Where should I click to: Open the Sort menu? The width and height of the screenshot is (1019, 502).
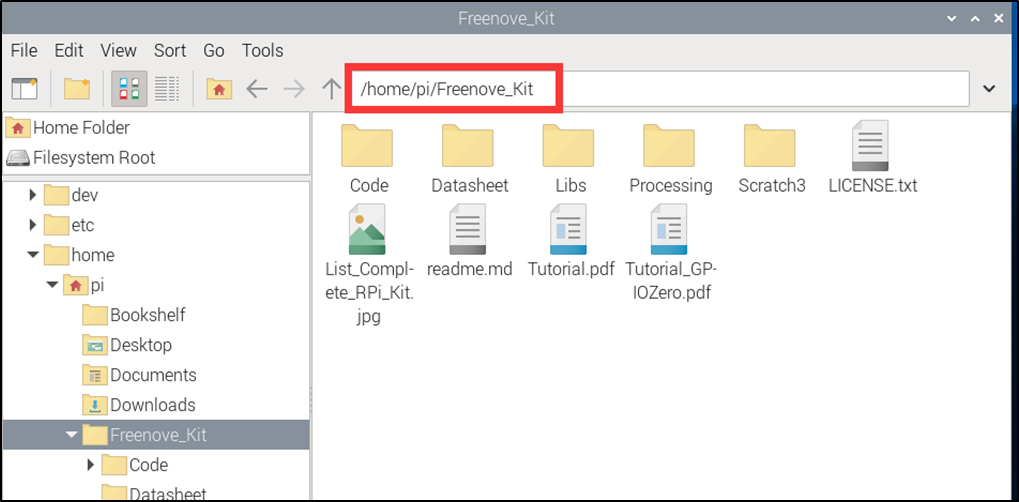tap(170, 50)
